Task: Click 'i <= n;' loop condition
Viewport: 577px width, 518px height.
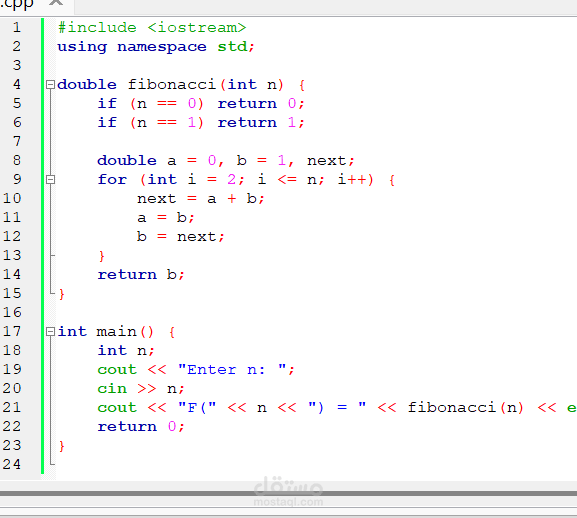Action: click(x=291, y=180)
